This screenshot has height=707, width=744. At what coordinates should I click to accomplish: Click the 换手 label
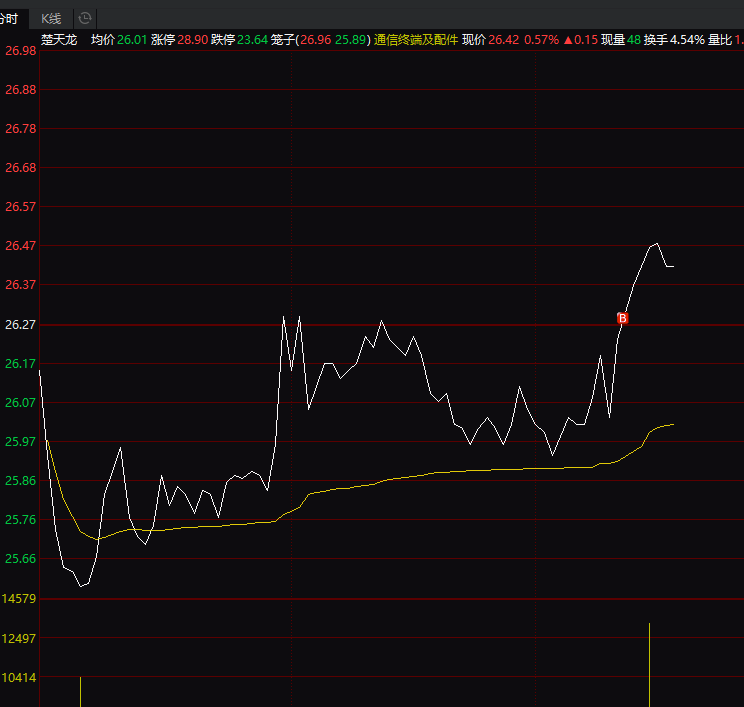coord(656,40)
